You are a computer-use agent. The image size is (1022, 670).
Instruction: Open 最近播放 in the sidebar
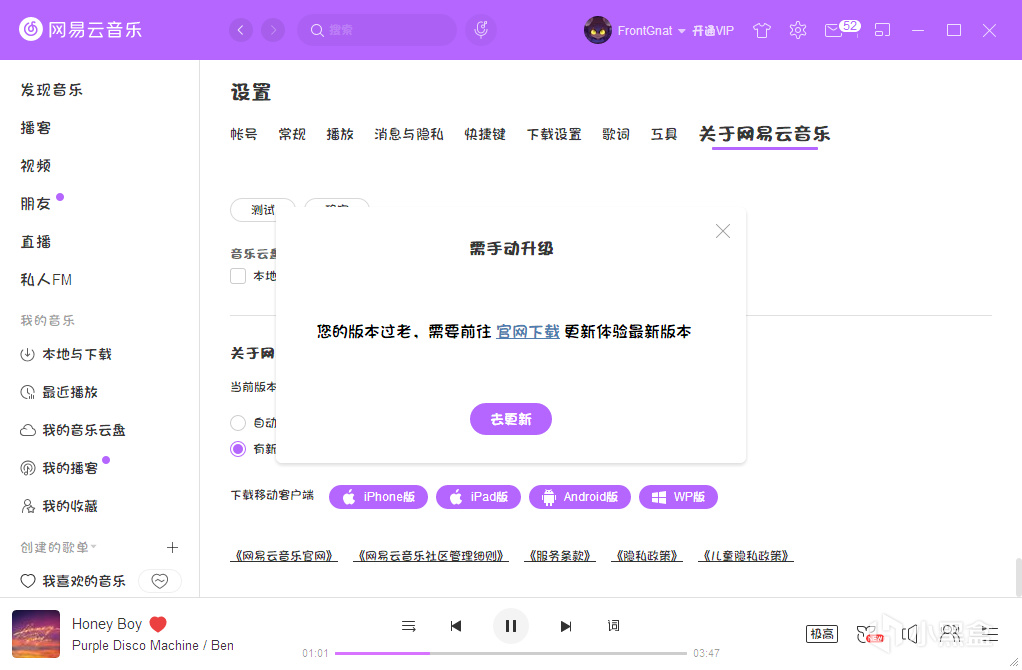(x=59, y=392)
